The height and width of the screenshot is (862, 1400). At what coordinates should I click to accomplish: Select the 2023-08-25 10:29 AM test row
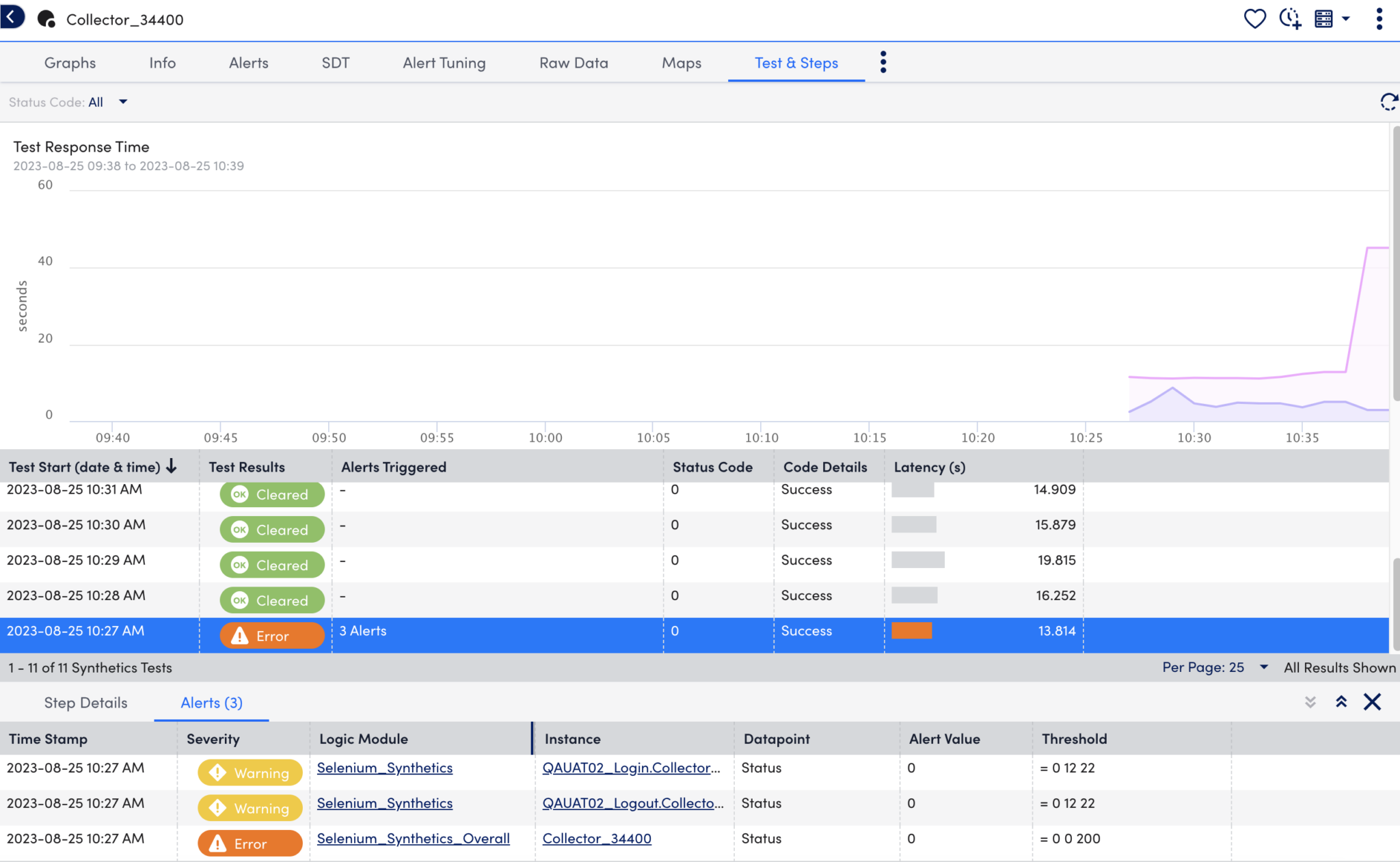coord(76,561)
